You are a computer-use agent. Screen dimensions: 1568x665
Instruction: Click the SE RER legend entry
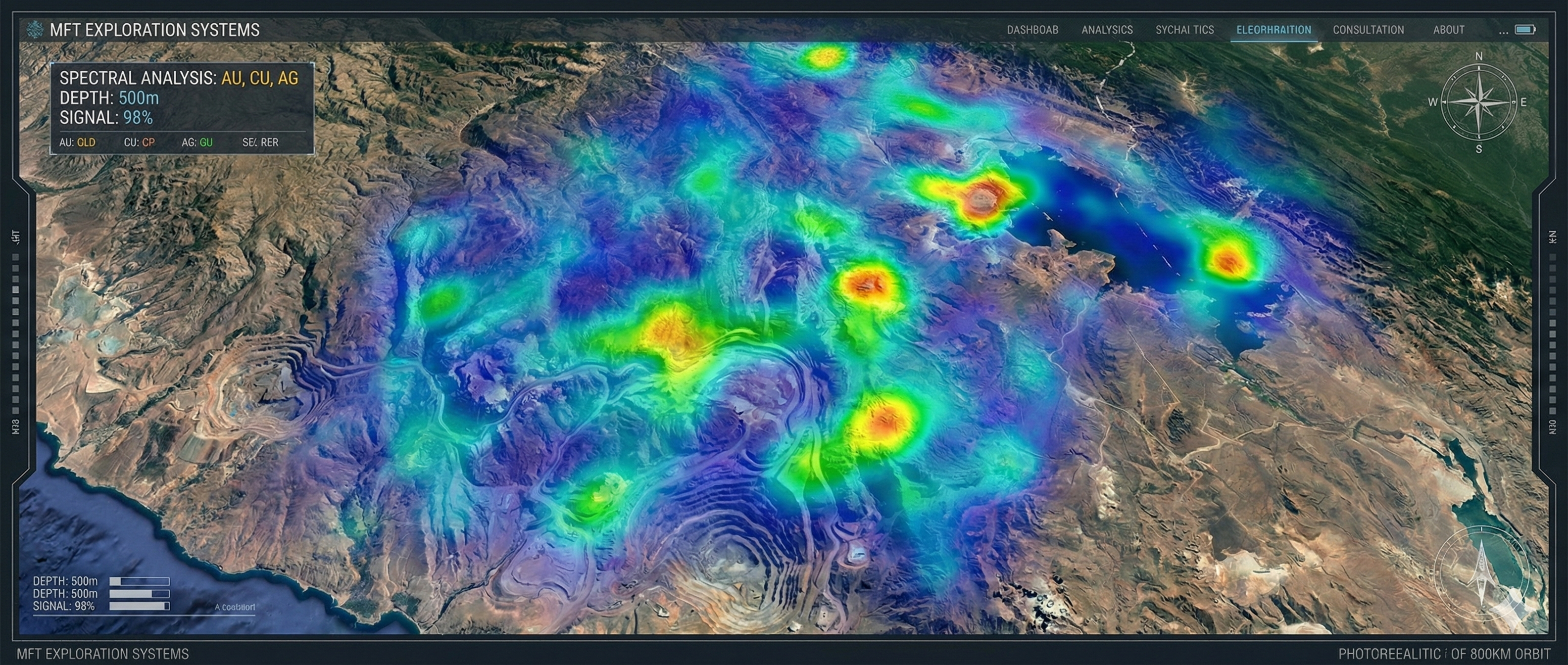point(260,142)
